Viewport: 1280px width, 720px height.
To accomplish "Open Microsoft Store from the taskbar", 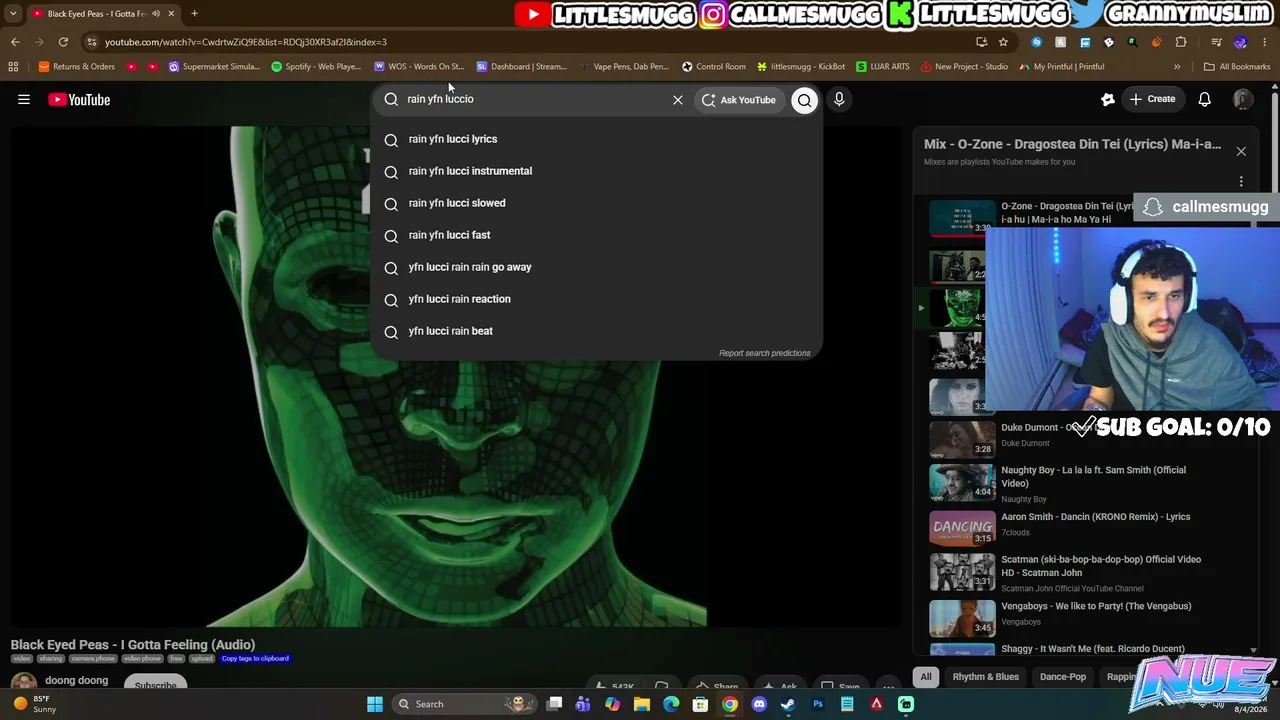I will (700, 704).
